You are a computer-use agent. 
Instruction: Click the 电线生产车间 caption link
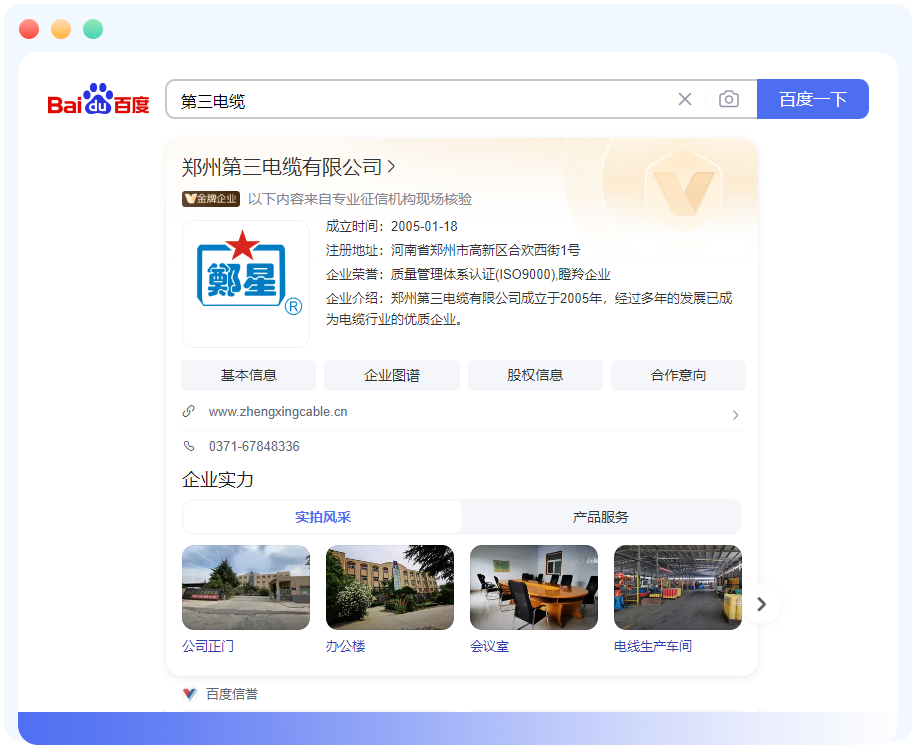click(653, 646)
